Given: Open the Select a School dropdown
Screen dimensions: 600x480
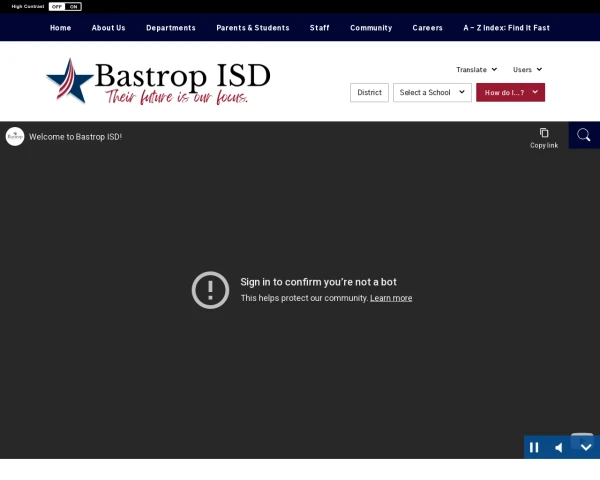Looking at the screenshot, I should [432, 93].
